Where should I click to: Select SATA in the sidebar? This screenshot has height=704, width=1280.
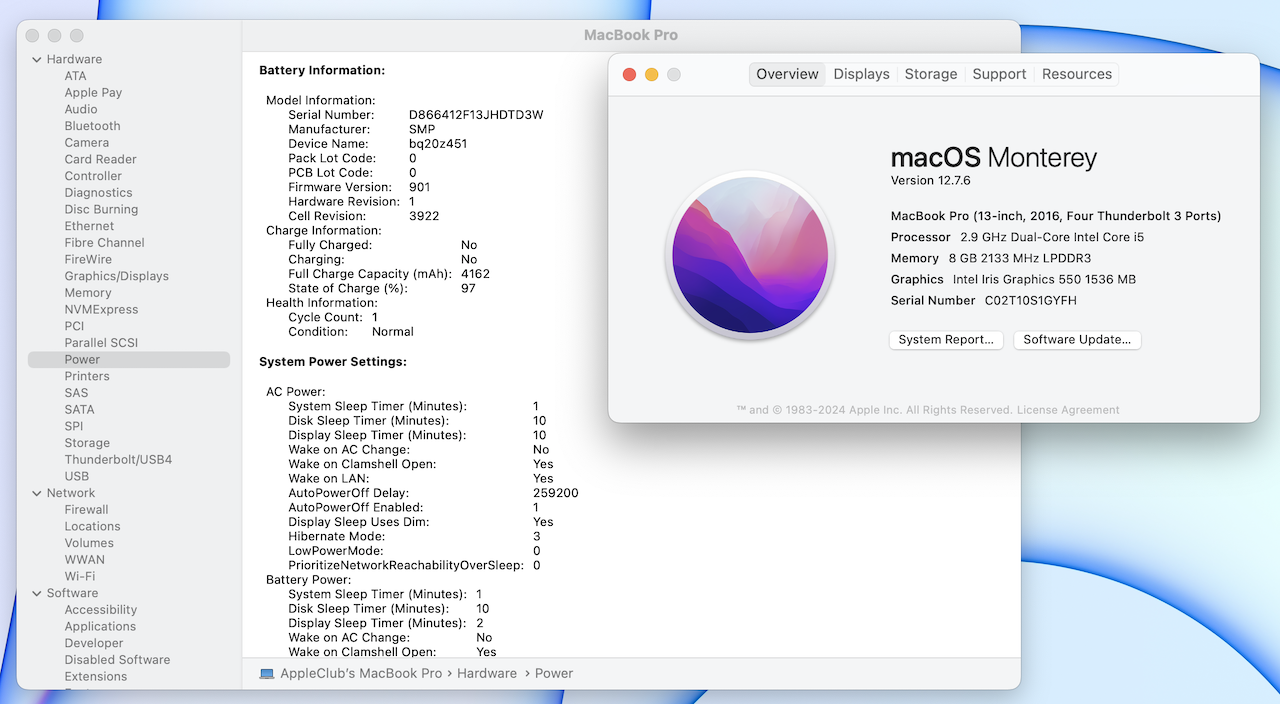click(x=80, y=409)
